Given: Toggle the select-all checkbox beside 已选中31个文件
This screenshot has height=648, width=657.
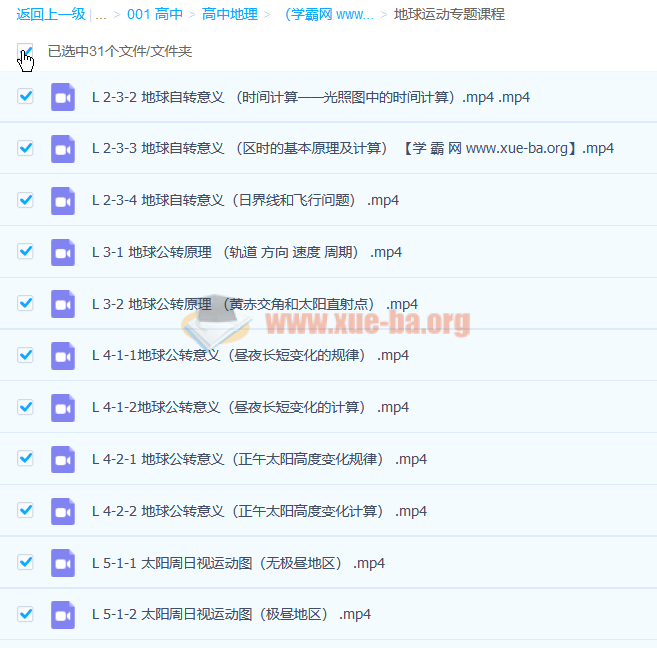Looking at the screenshot, I should click(x=25, y=51).
